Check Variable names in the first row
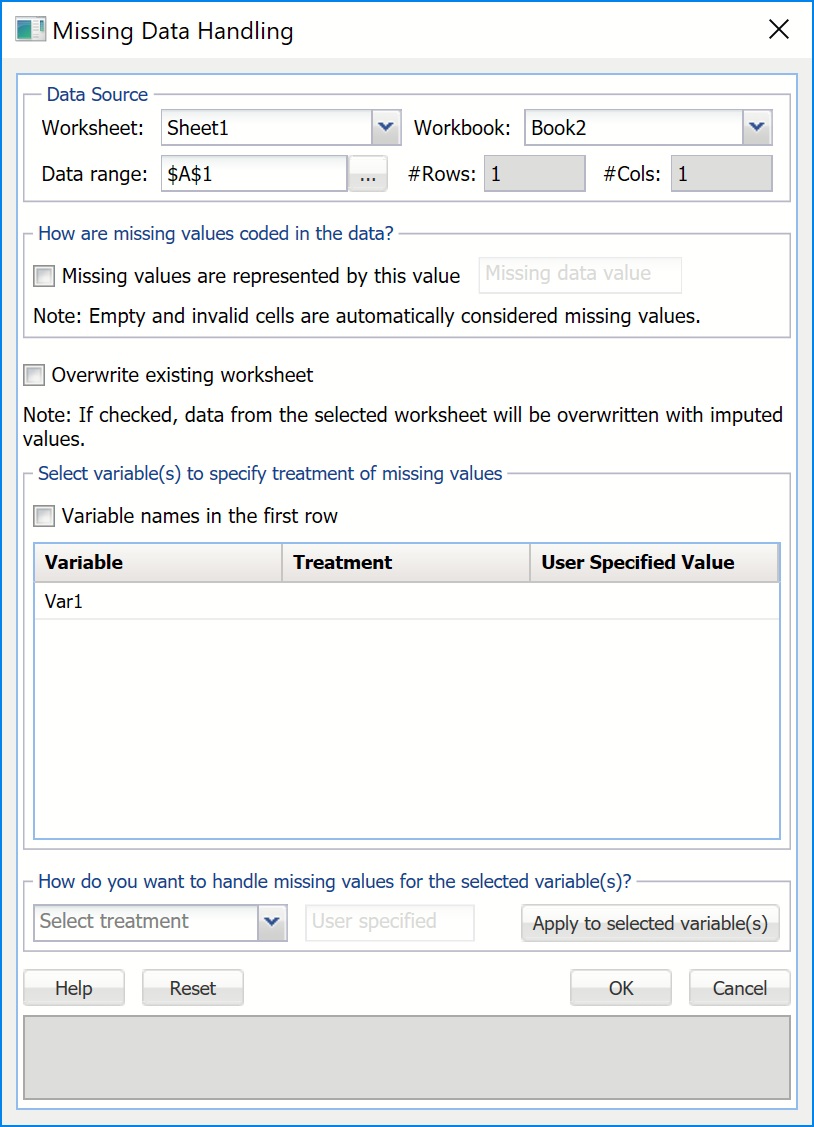 coord(44,516)
